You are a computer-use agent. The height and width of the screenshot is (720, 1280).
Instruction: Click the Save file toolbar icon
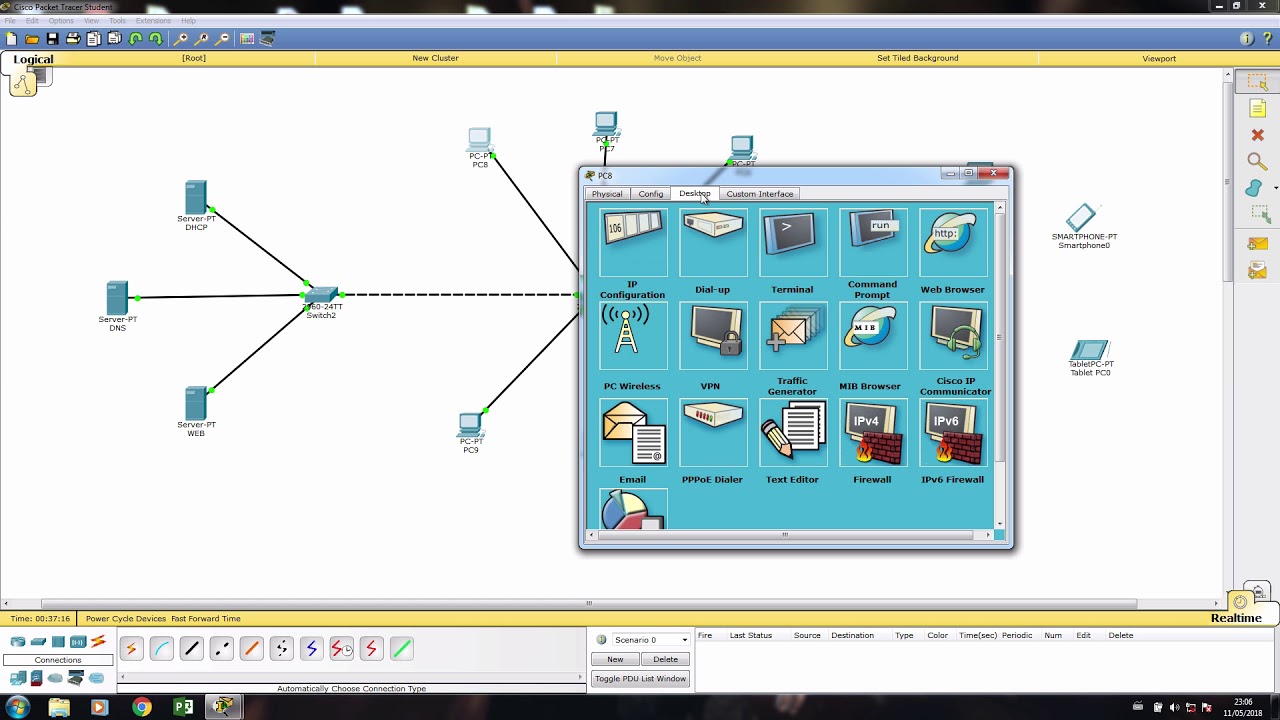(x=52, y=39)
